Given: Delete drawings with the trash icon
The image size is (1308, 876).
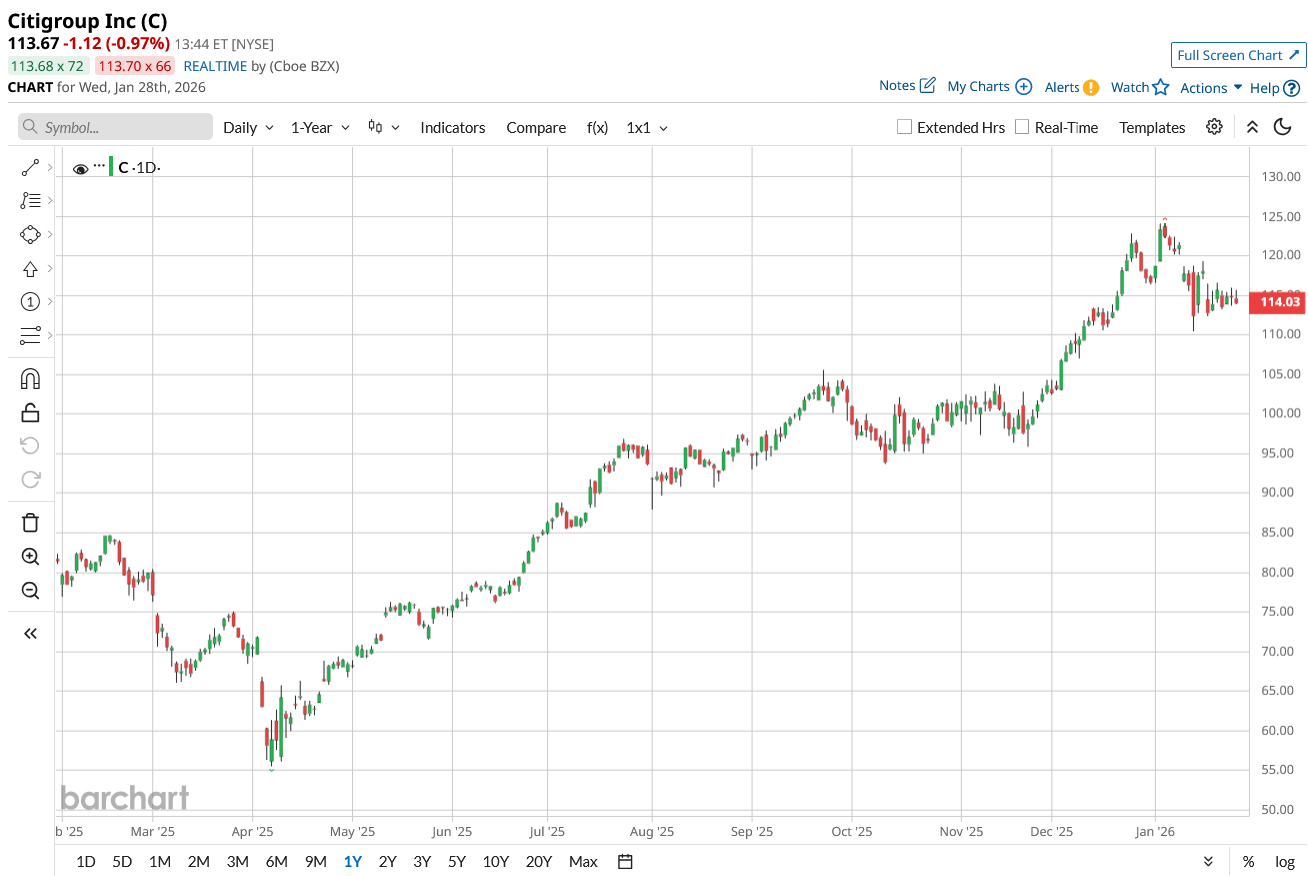Looking at the screenshot, I should tap(30, 522).
